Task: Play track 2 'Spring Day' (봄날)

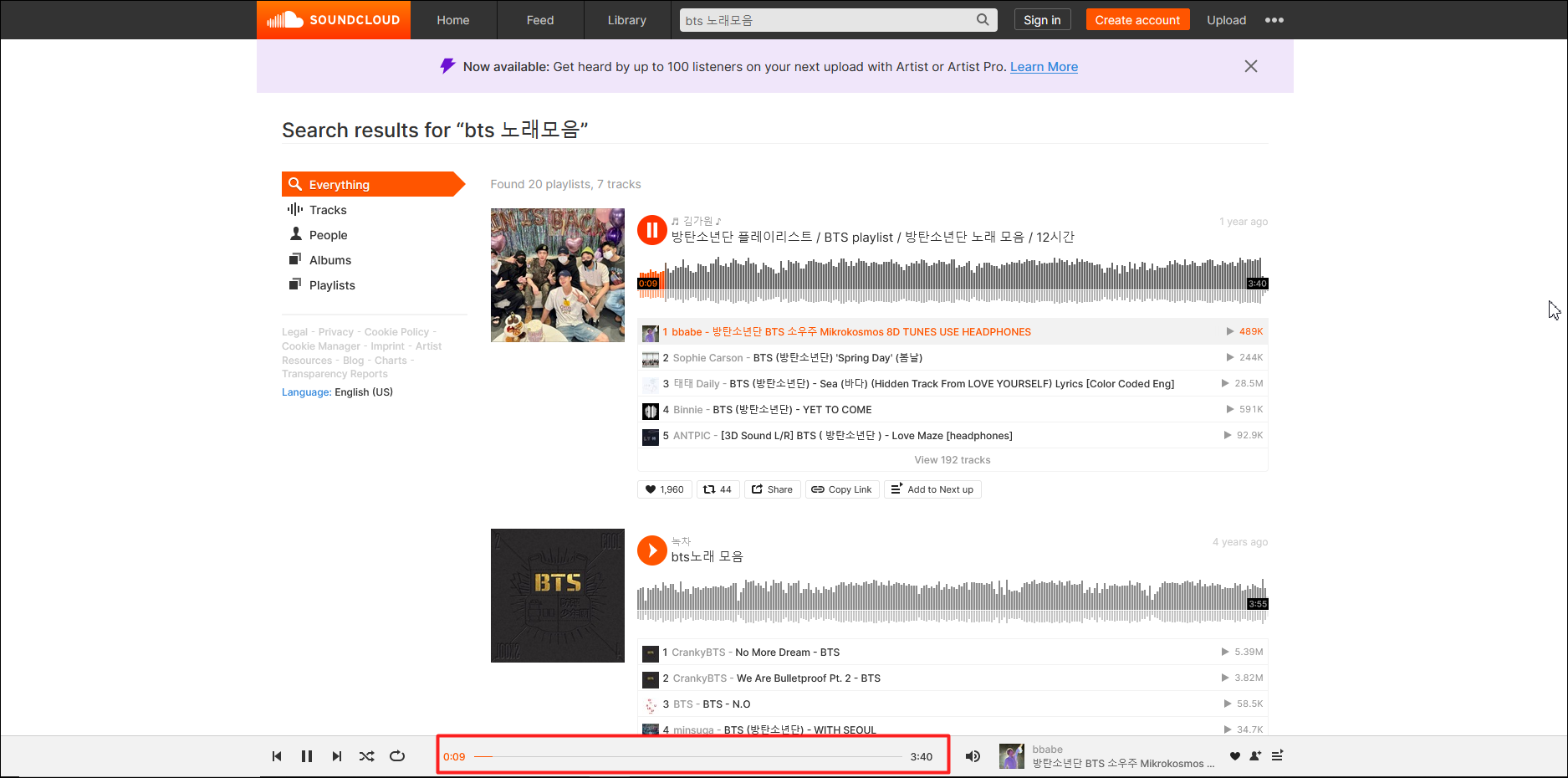Action: click(953, 358)
